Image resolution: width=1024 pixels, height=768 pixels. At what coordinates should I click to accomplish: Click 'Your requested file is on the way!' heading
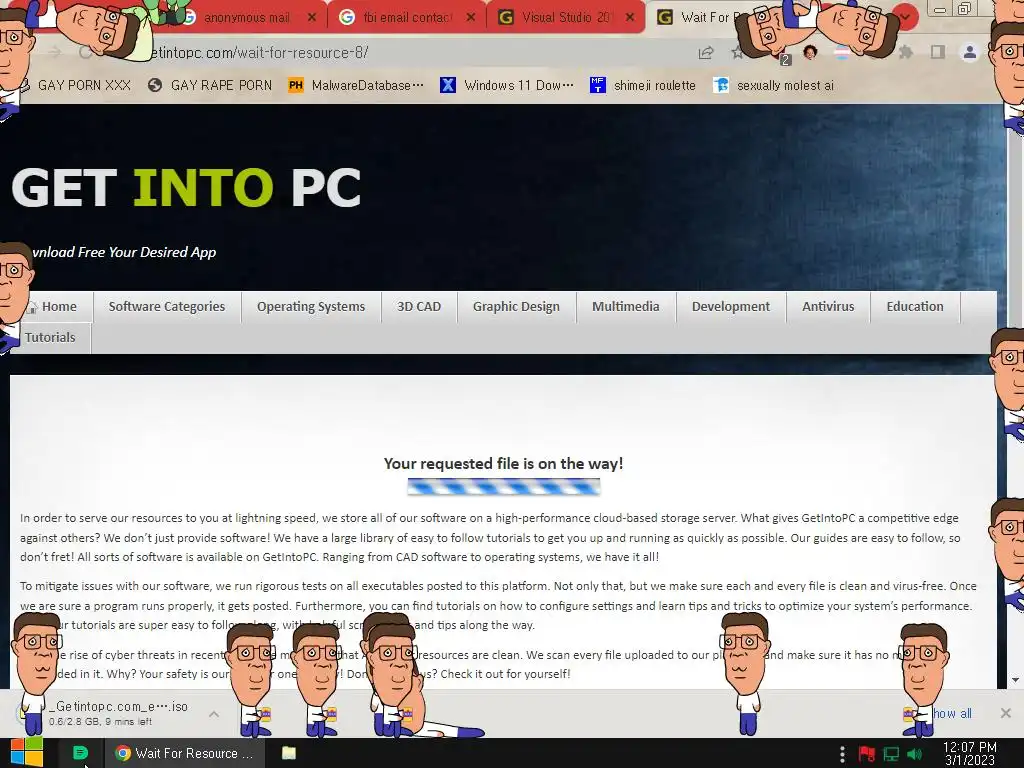(504, 464)
